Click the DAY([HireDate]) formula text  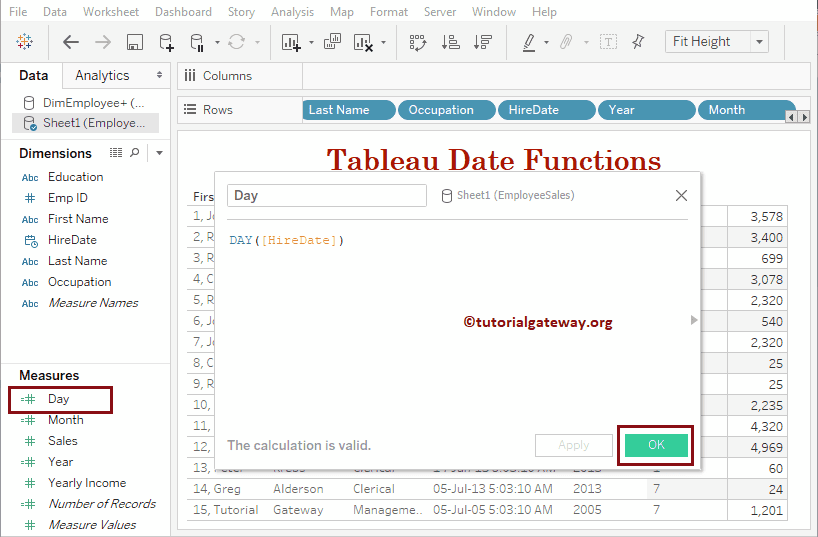(x=286, y=241)
